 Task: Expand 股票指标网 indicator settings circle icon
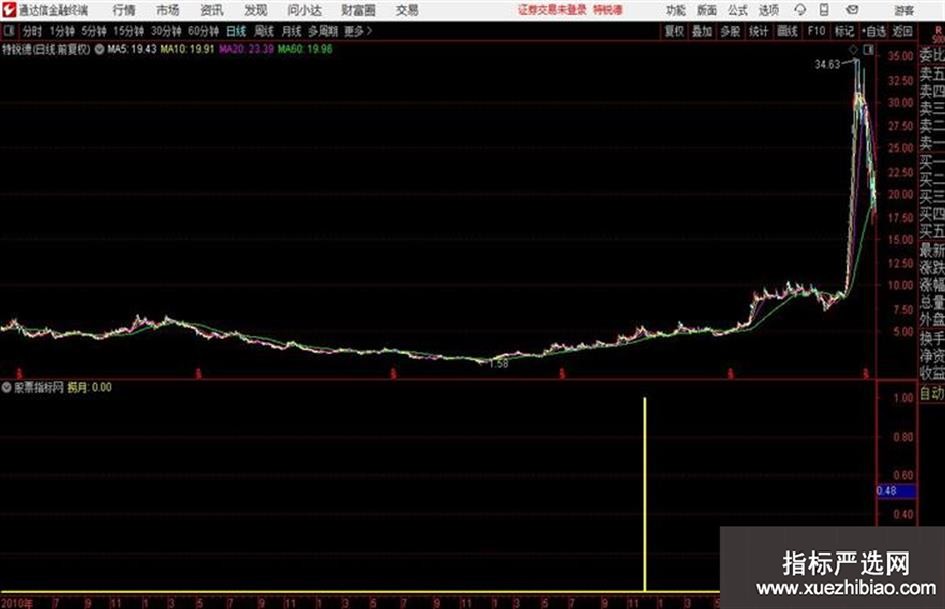[x=7, y=388]
